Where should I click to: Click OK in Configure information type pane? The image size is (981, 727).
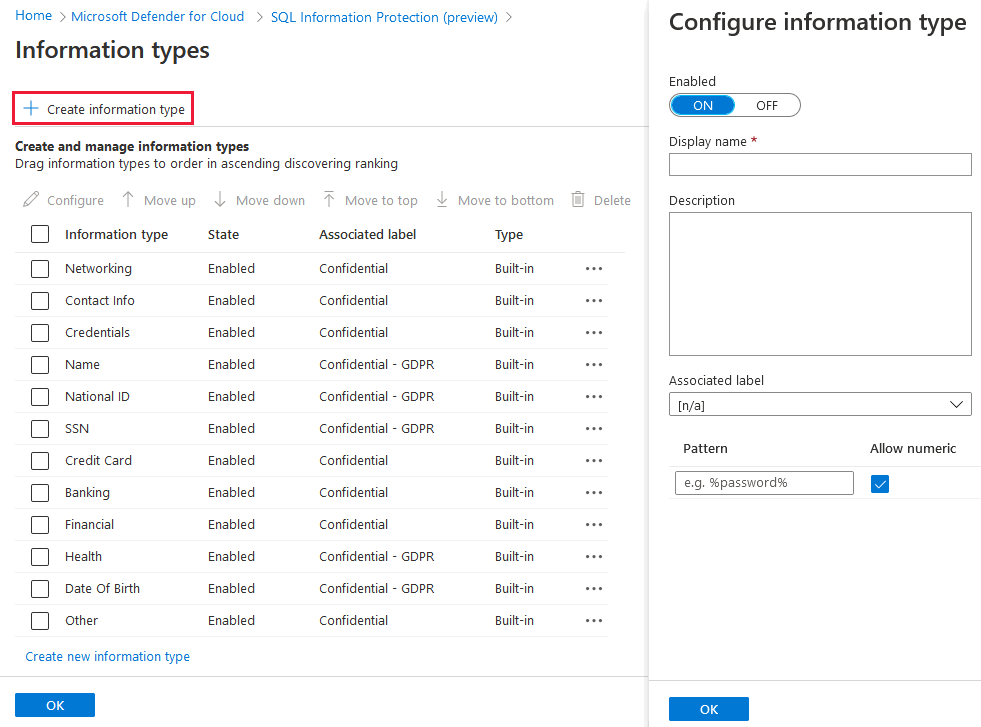[709, 709]
